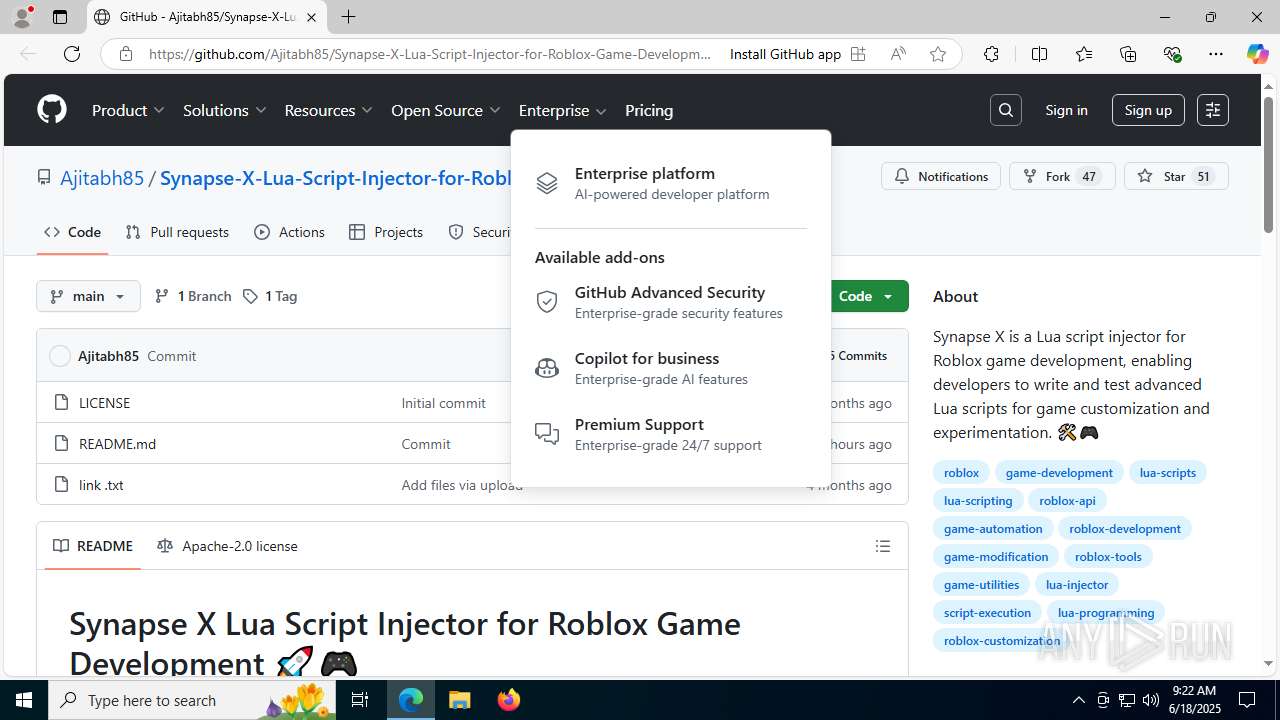Close the GitHub browser tab
Image resolution: width=1280 pixels, height=720 pixels.
(312, 17)
